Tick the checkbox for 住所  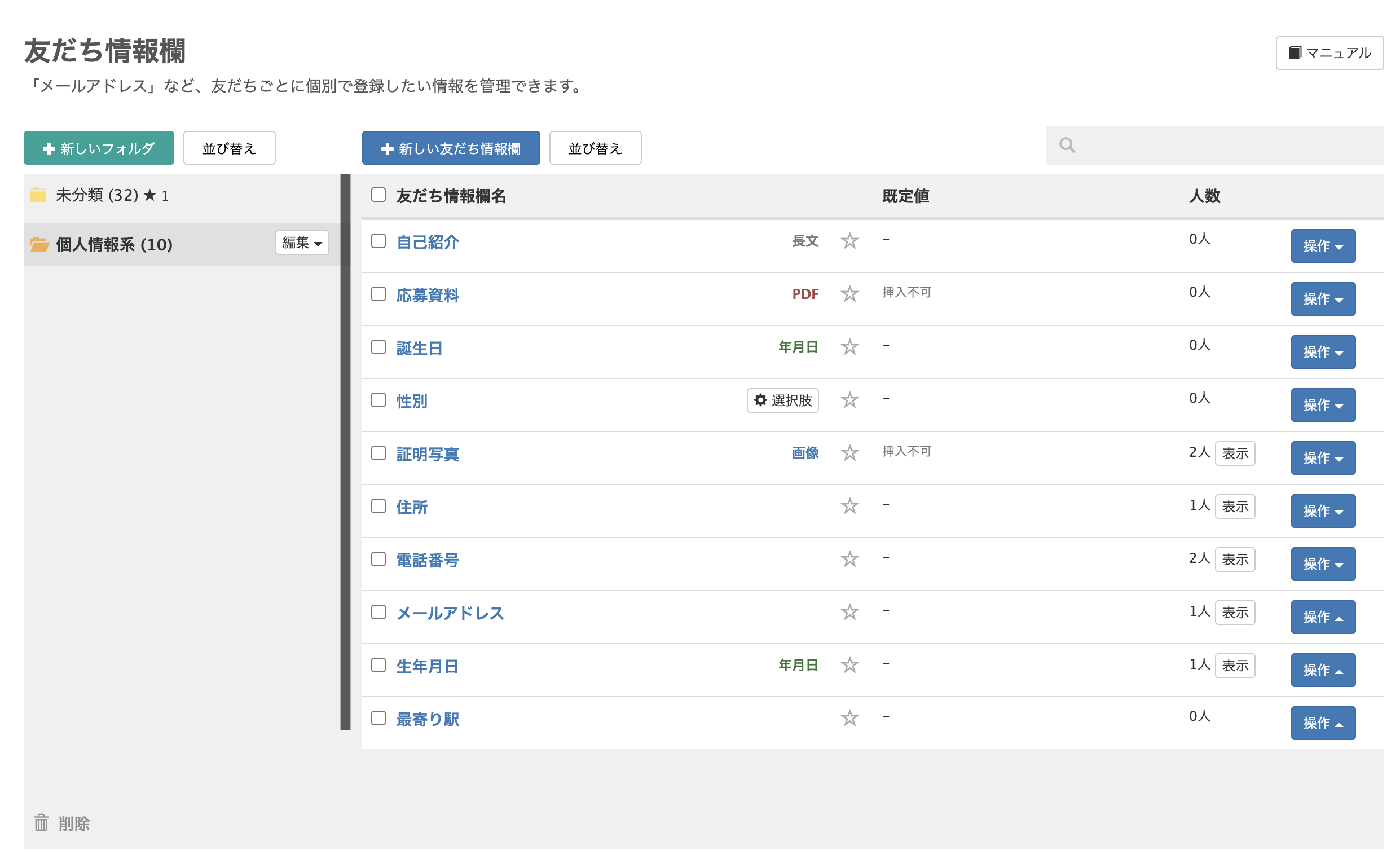(378, 507)
